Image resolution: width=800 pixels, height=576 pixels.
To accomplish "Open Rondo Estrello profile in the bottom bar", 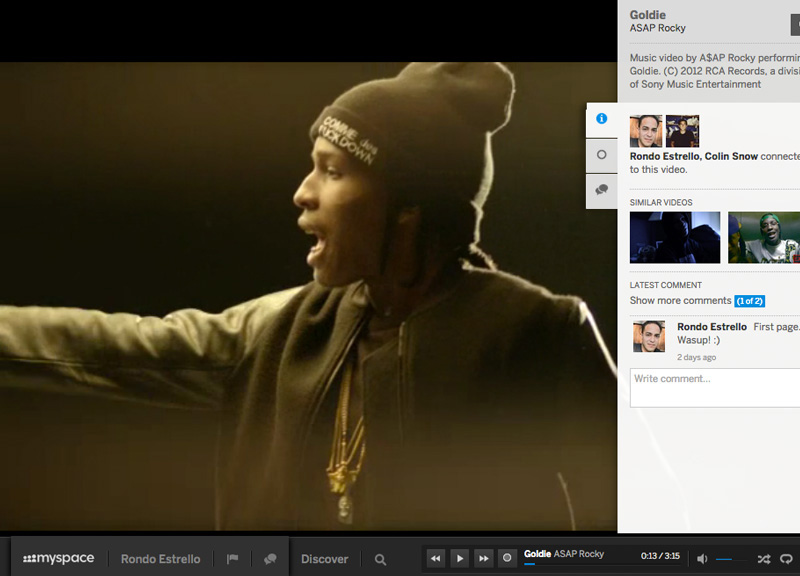I will [x=160, y=559].
